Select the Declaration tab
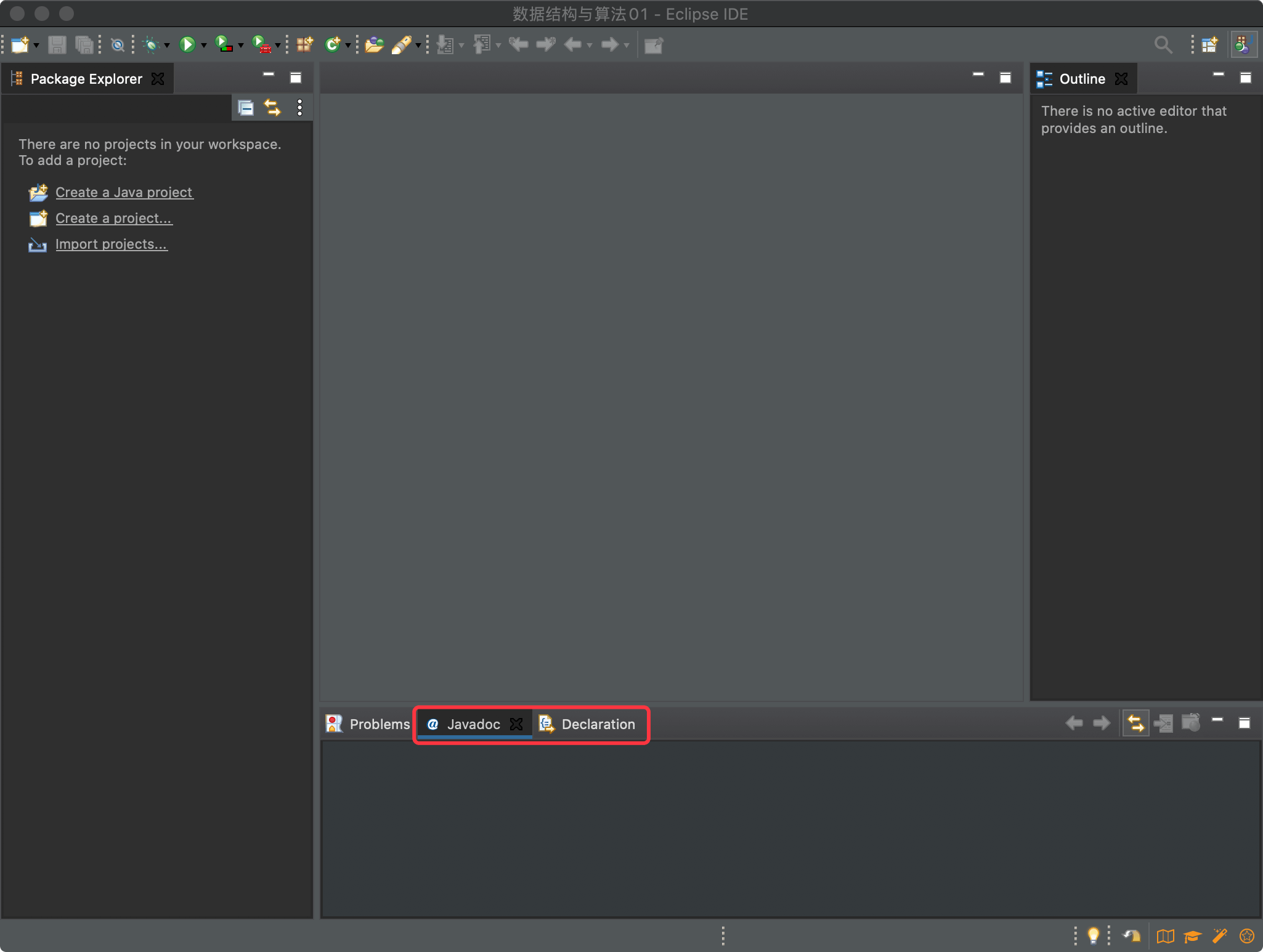The image size is (1263, 952). [597, 723]
